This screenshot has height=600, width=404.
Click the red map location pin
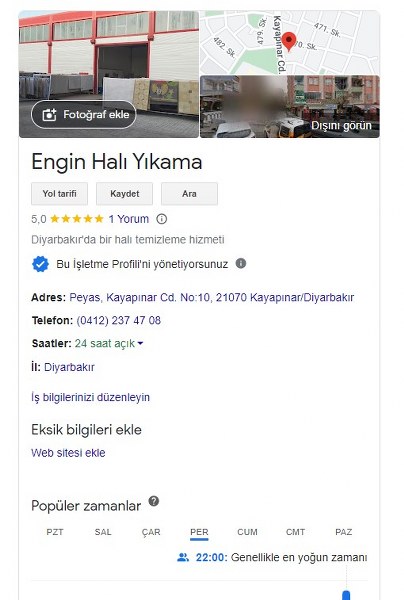click(x=289, y=42)
